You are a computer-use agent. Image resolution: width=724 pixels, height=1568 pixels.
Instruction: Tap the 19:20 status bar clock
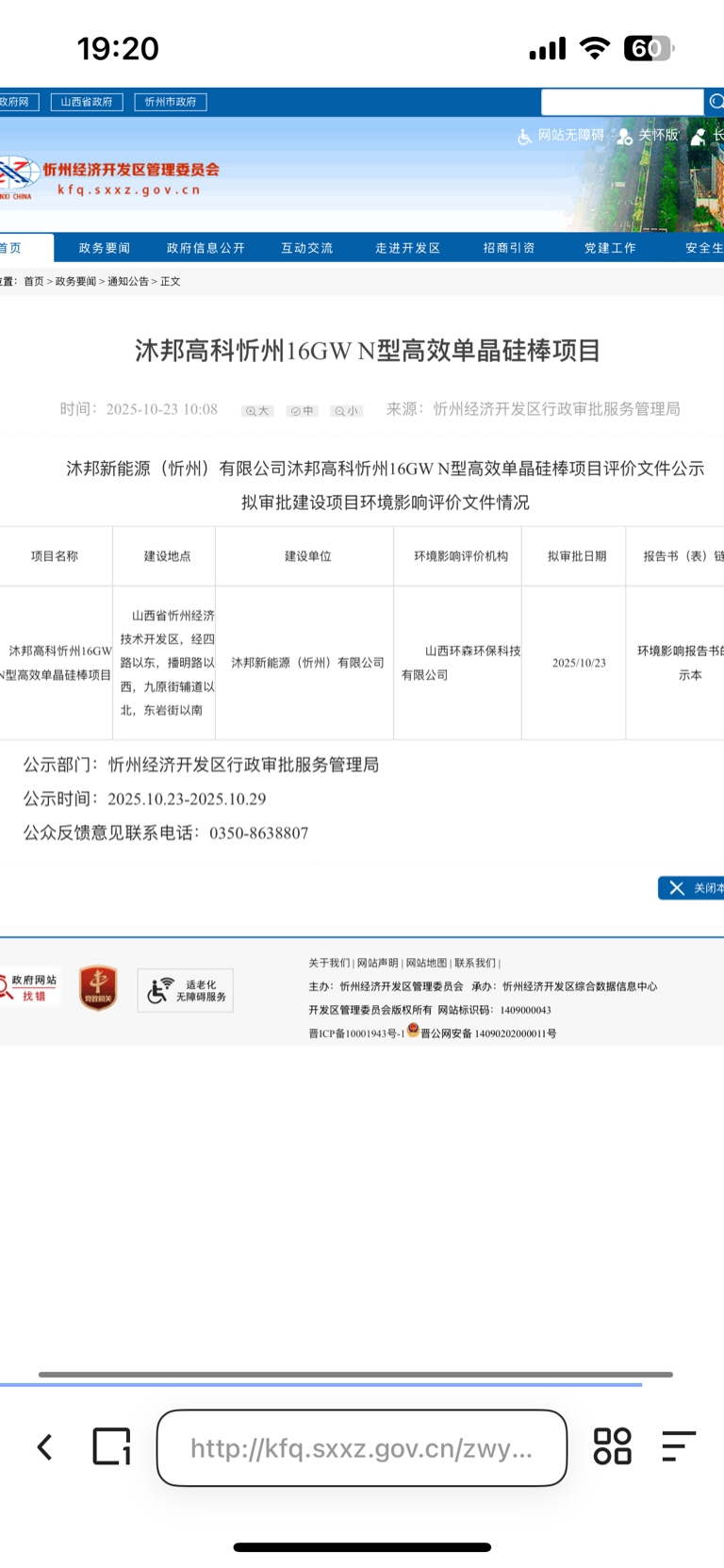point(118,48)
